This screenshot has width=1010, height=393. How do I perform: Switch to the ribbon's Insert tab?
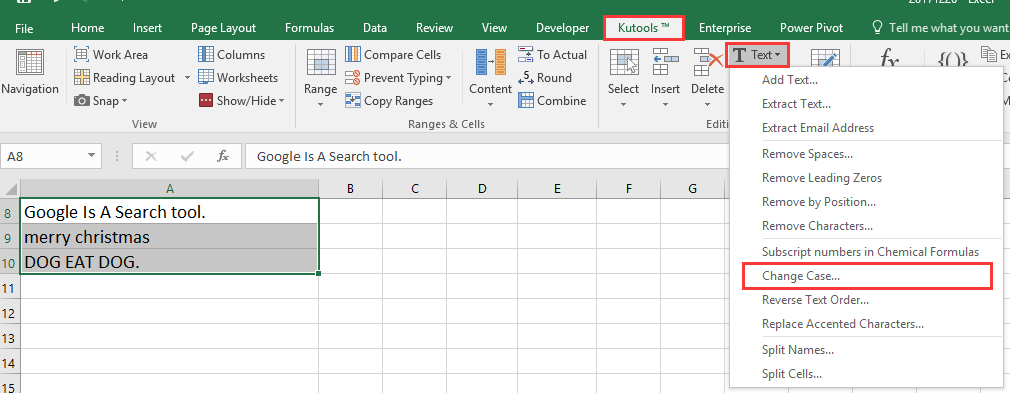[x=148, y=28]
